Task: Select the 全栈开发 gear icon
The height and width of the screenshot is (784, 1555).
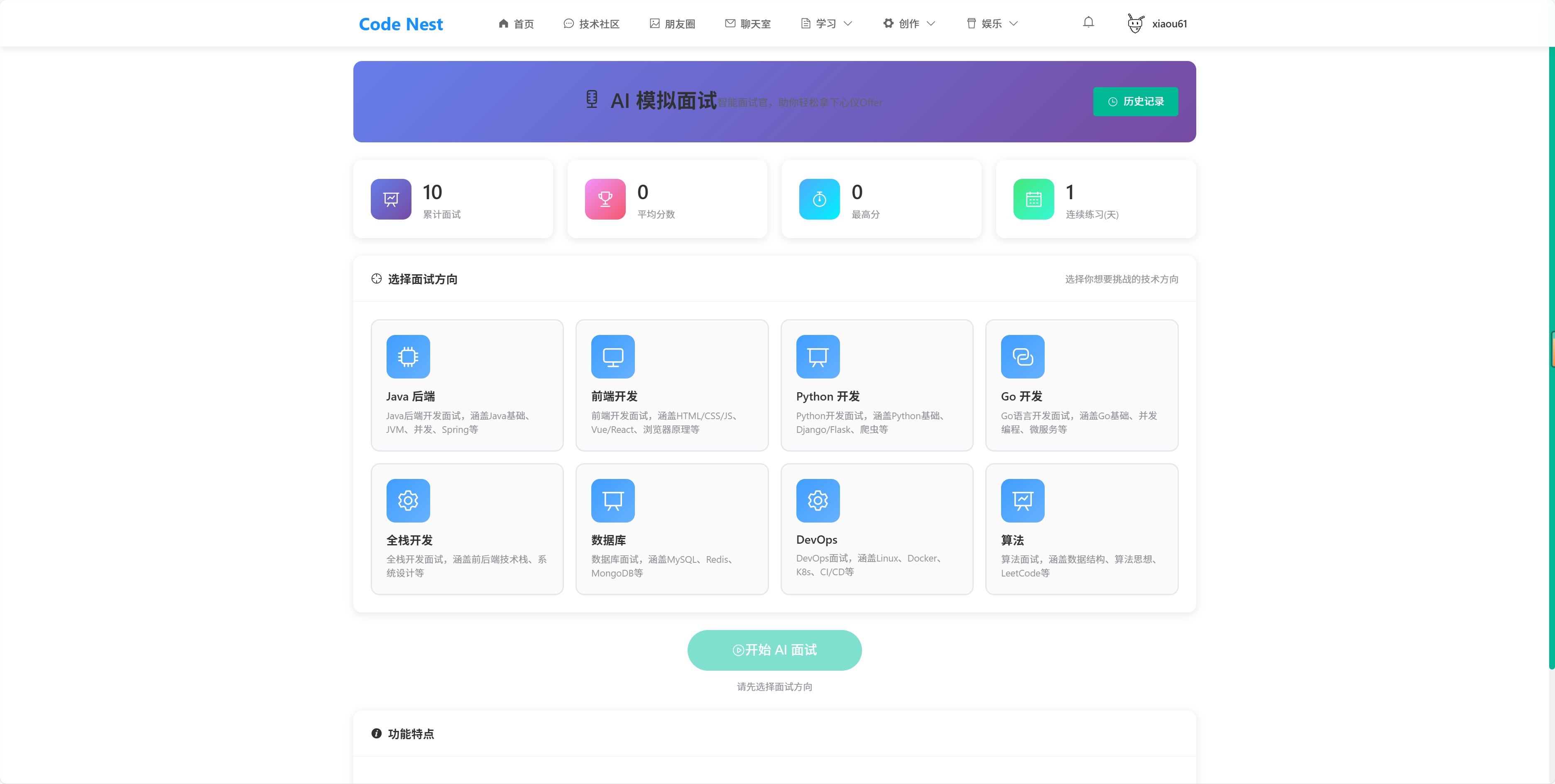Action: point(408,501)
